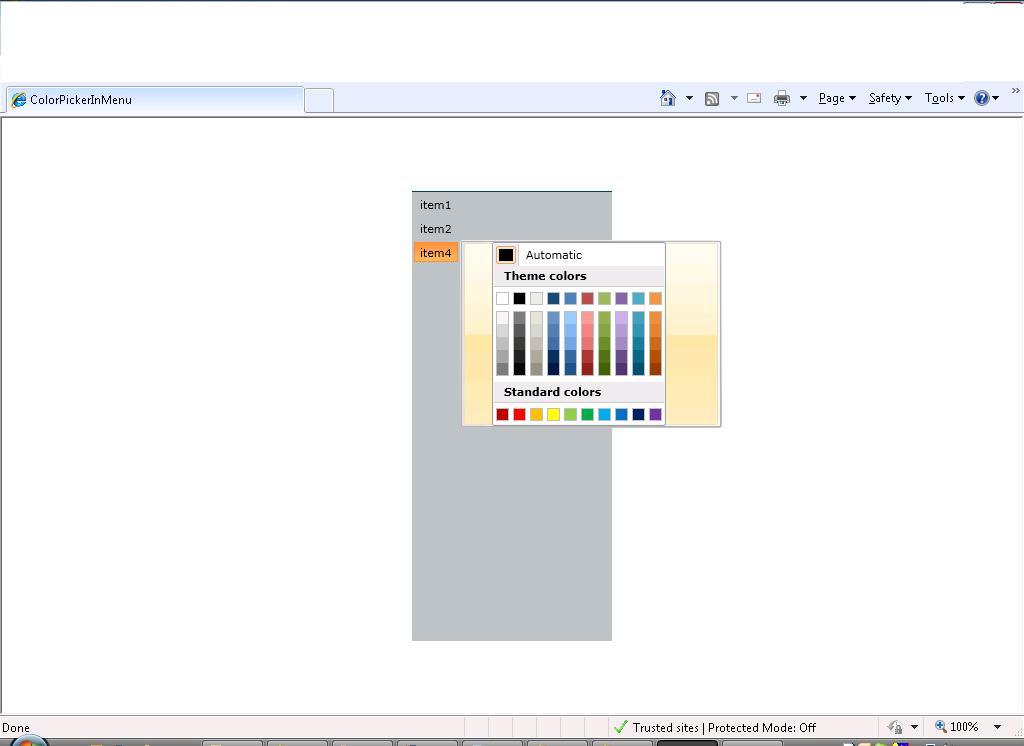
Task: Open the Tools menu
Action: (x=944, y=98)
